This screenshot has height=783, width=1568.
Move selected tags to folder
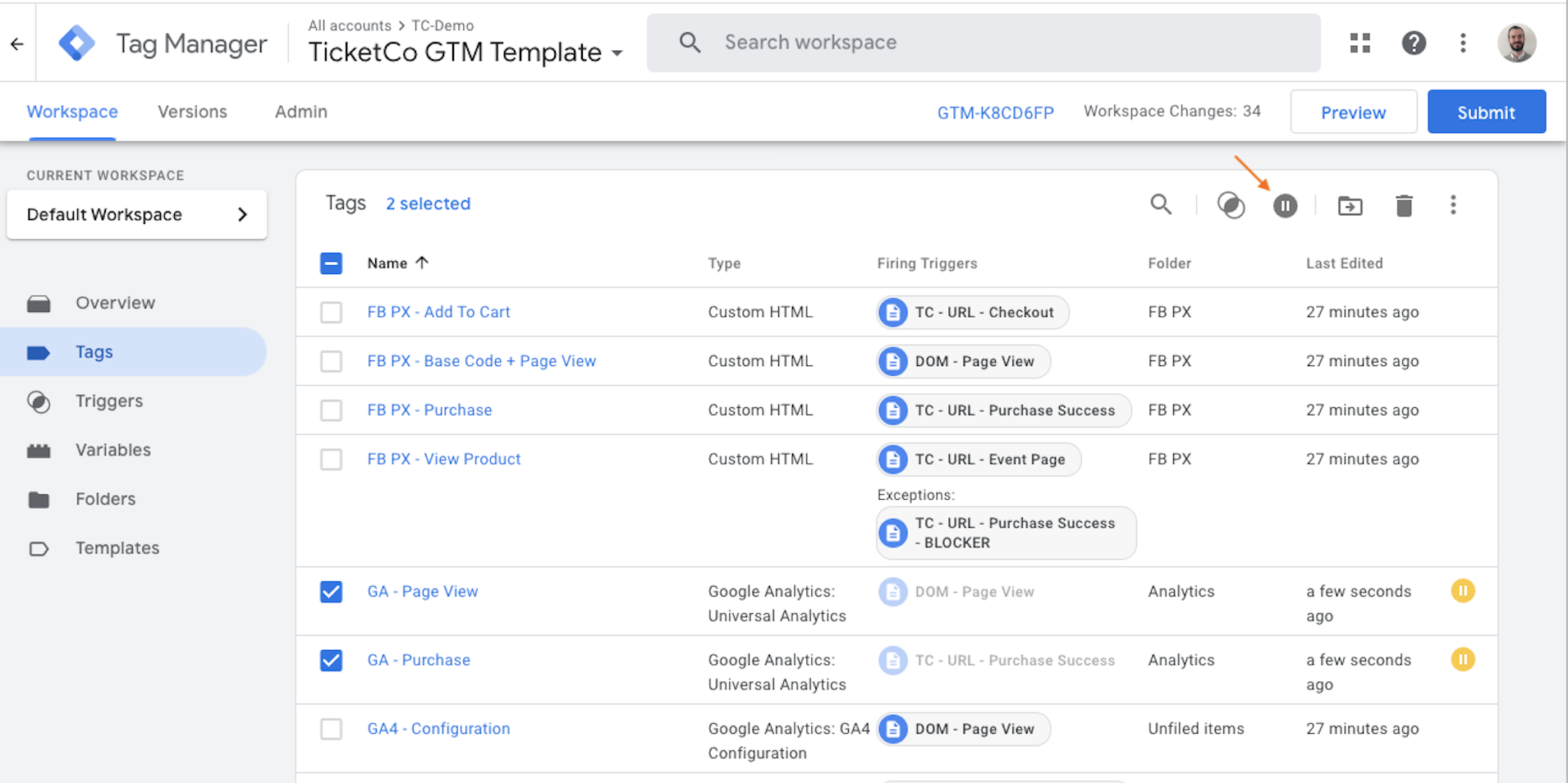point(1350,206)
